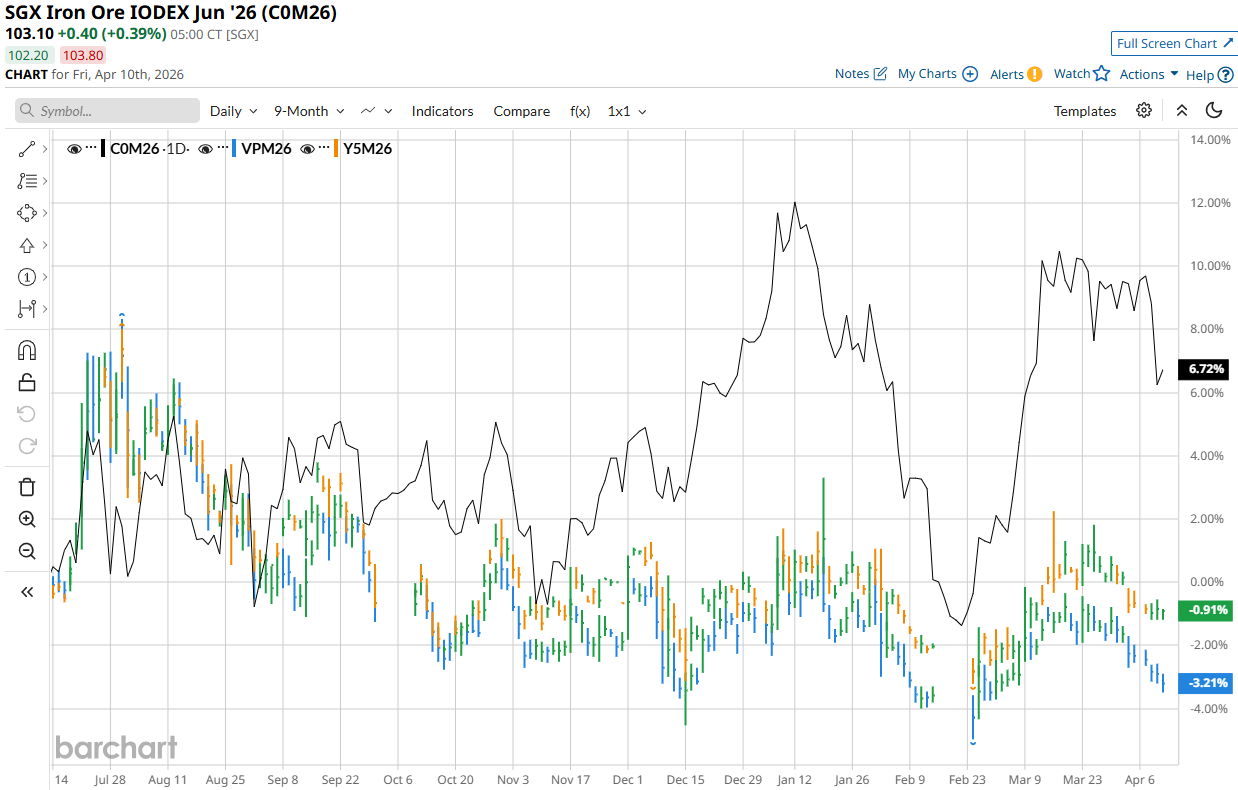Open the My Charts link

tap(937, 74)
